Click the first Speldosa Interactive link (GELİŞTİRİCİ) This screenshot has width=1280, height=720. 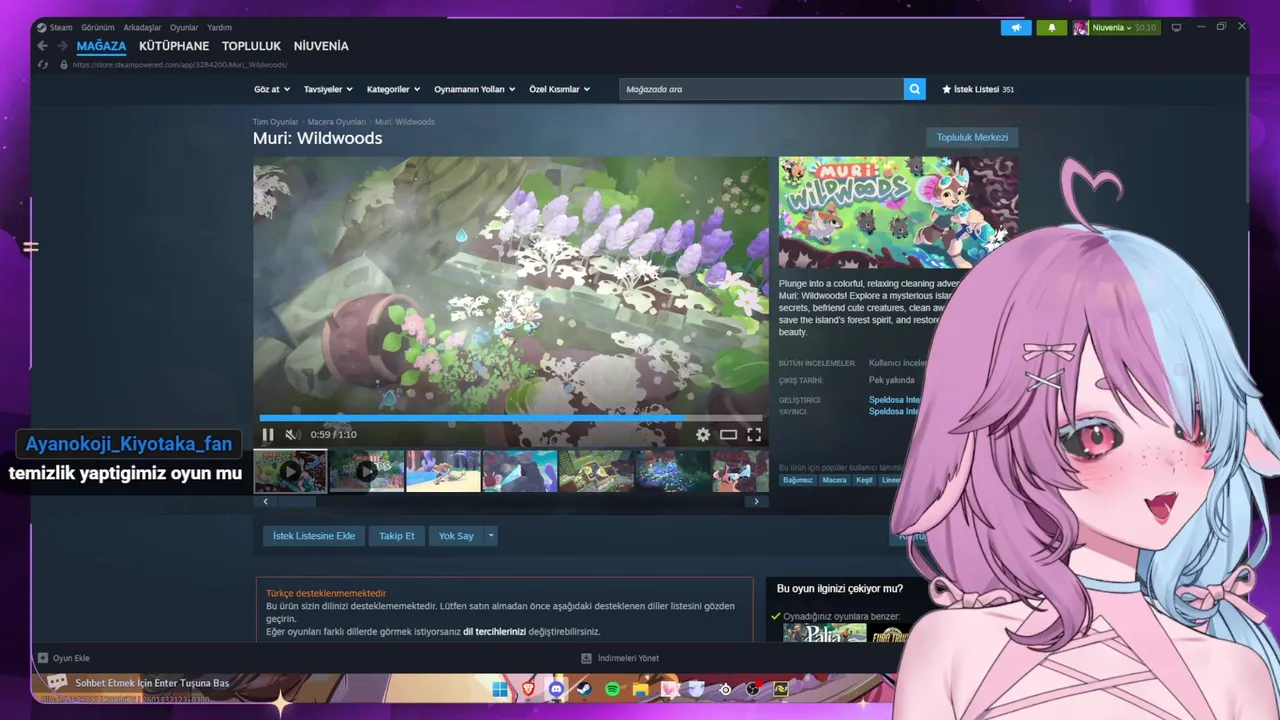click(894, 400)
